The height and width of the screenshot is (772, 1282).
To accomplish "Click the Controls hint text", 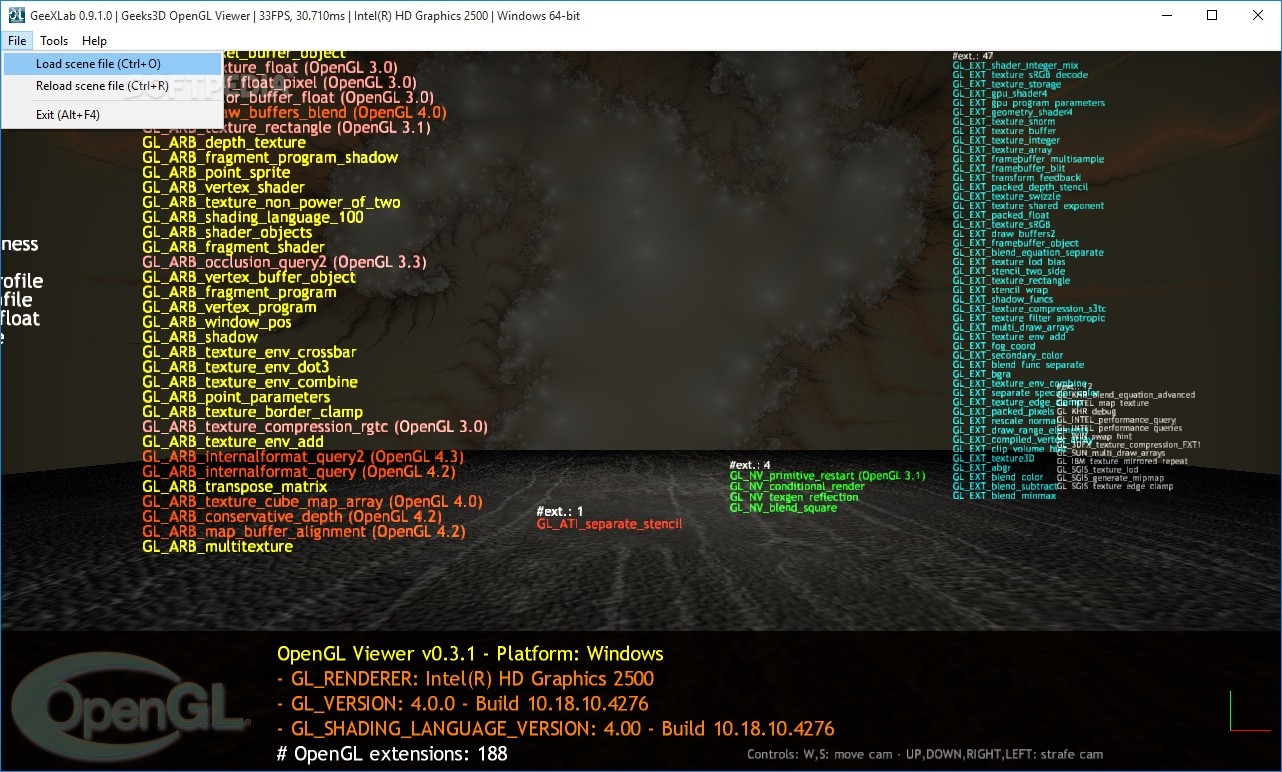I will click(925, 754).
